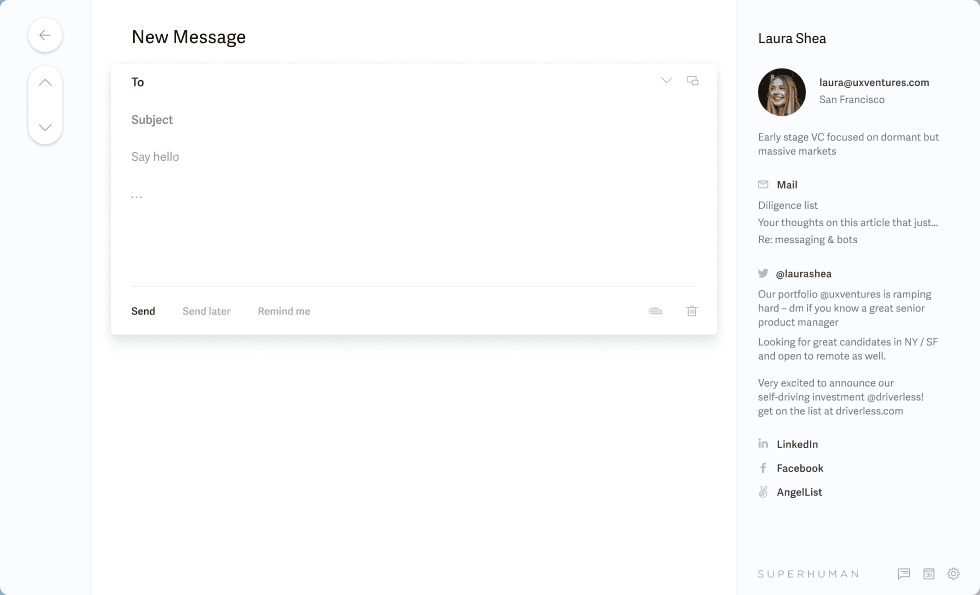Open the attachment paperclip icon
The height and width of the screenshot is (595, 980).
(x=655, y=311)
